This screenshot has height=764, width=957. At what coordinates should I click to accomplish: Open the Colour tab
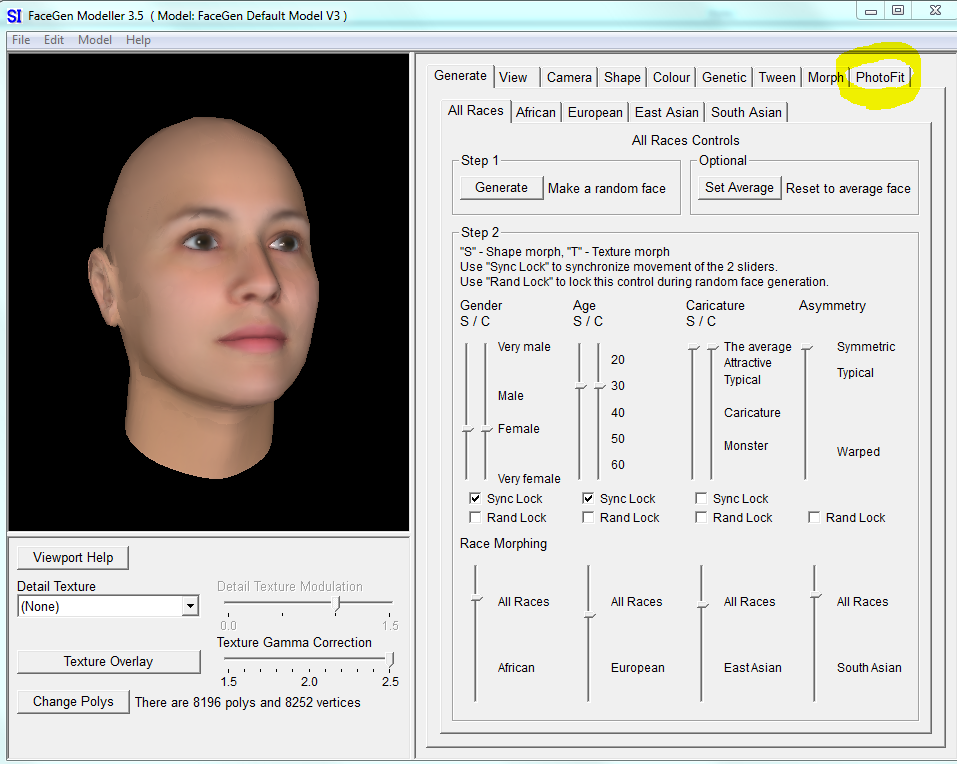click(671, 77)
